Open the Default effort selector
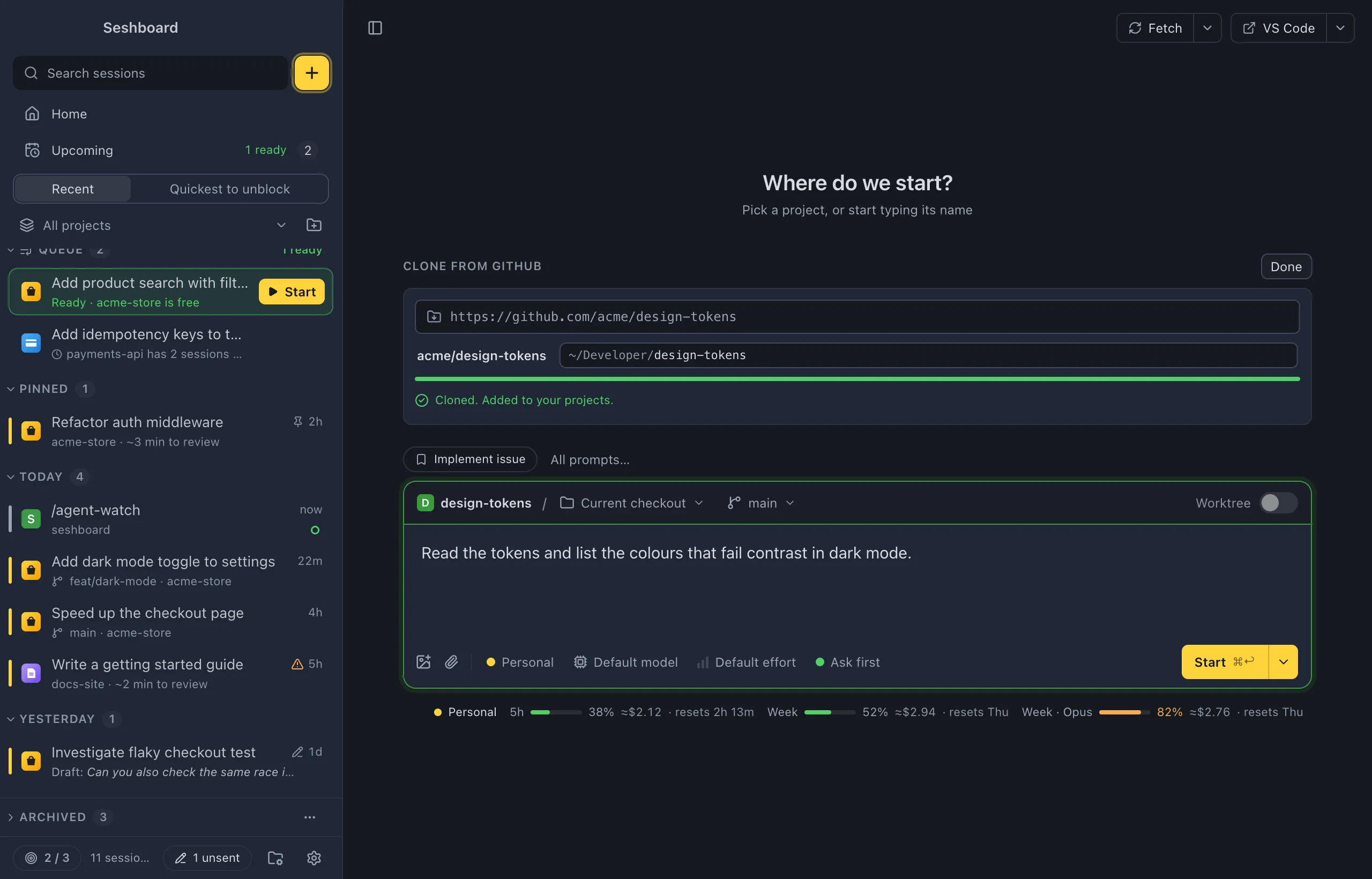 [746, 662]
